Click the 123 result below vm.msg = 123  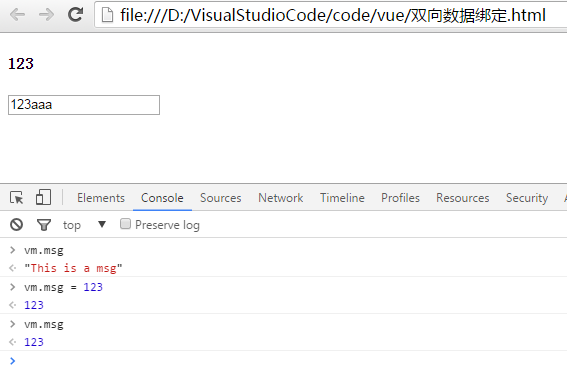tap(34, 305)
